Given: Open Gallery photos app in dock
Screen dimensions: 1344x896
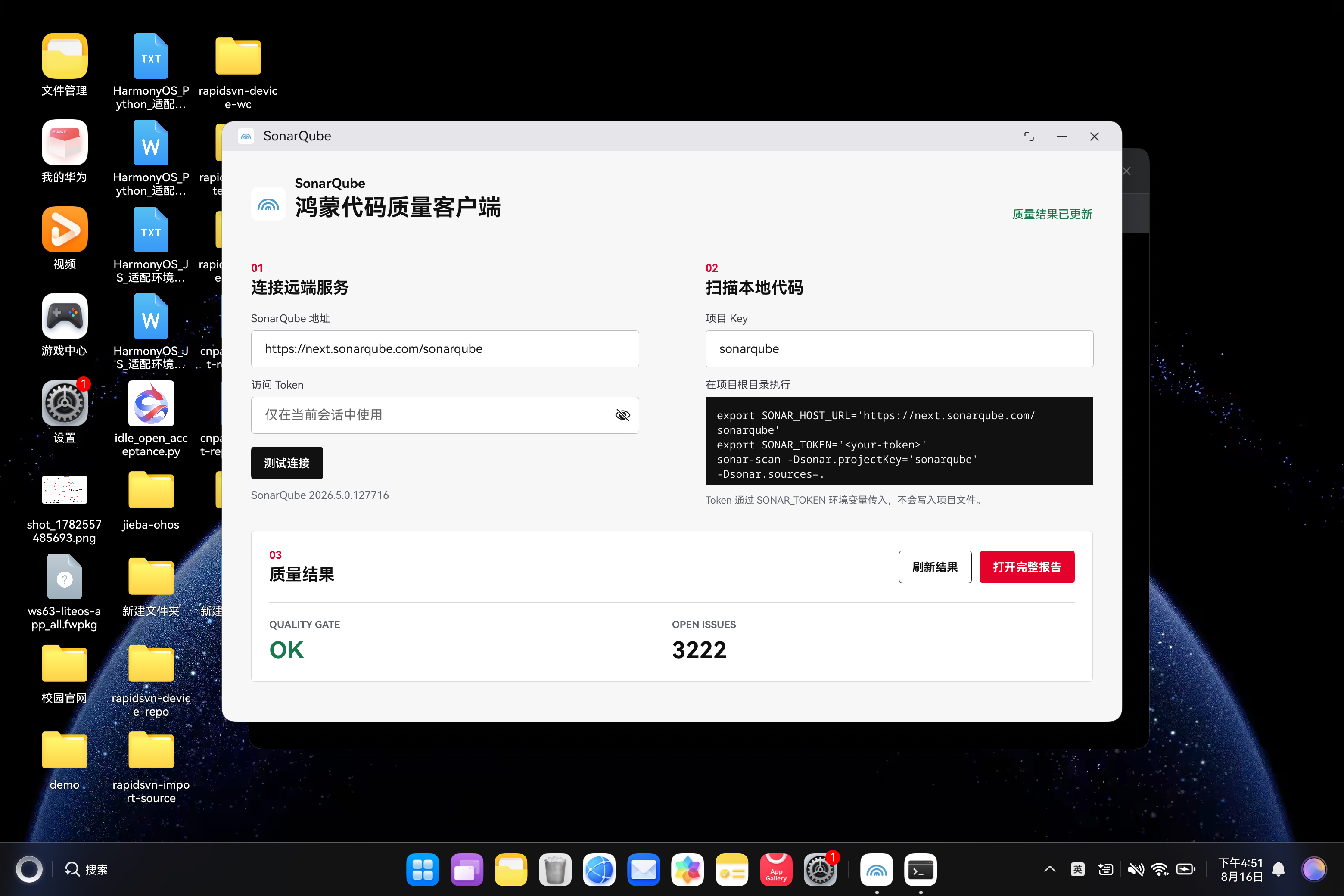Looking at the screenshot, I should click(688, 870).
